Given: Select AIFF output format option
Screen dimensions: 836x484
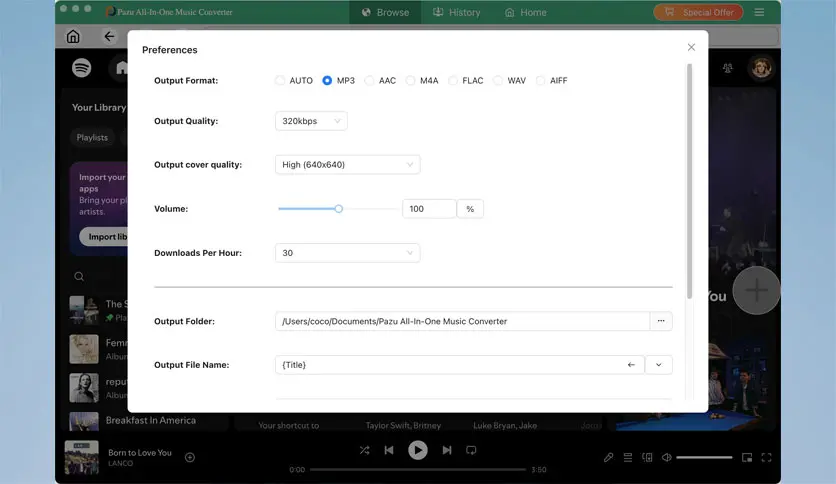Looking at the screenshot, I should point(540,80).
